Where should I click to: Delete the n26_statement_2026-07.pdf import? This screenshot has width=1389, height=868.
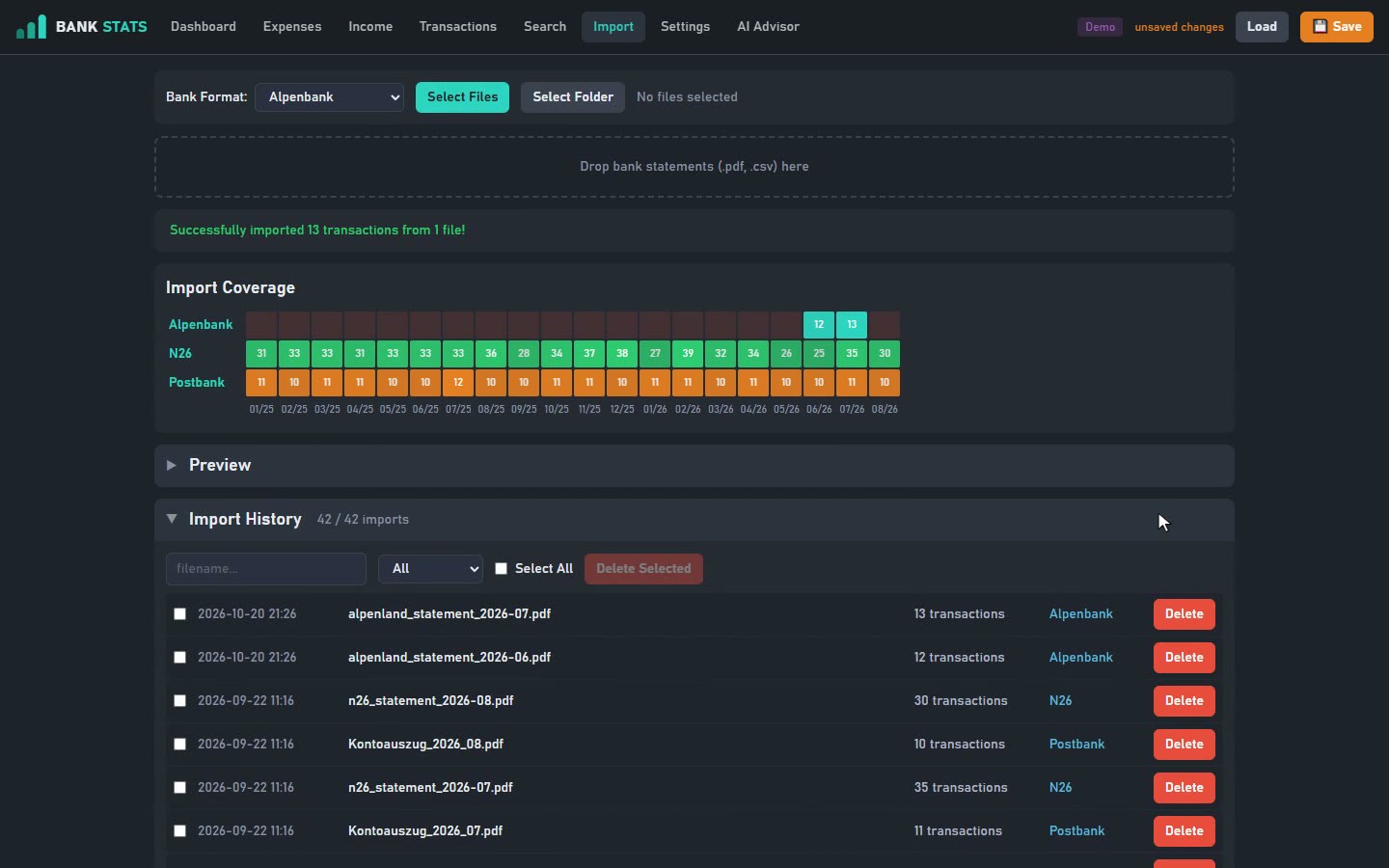[1185, 788]
